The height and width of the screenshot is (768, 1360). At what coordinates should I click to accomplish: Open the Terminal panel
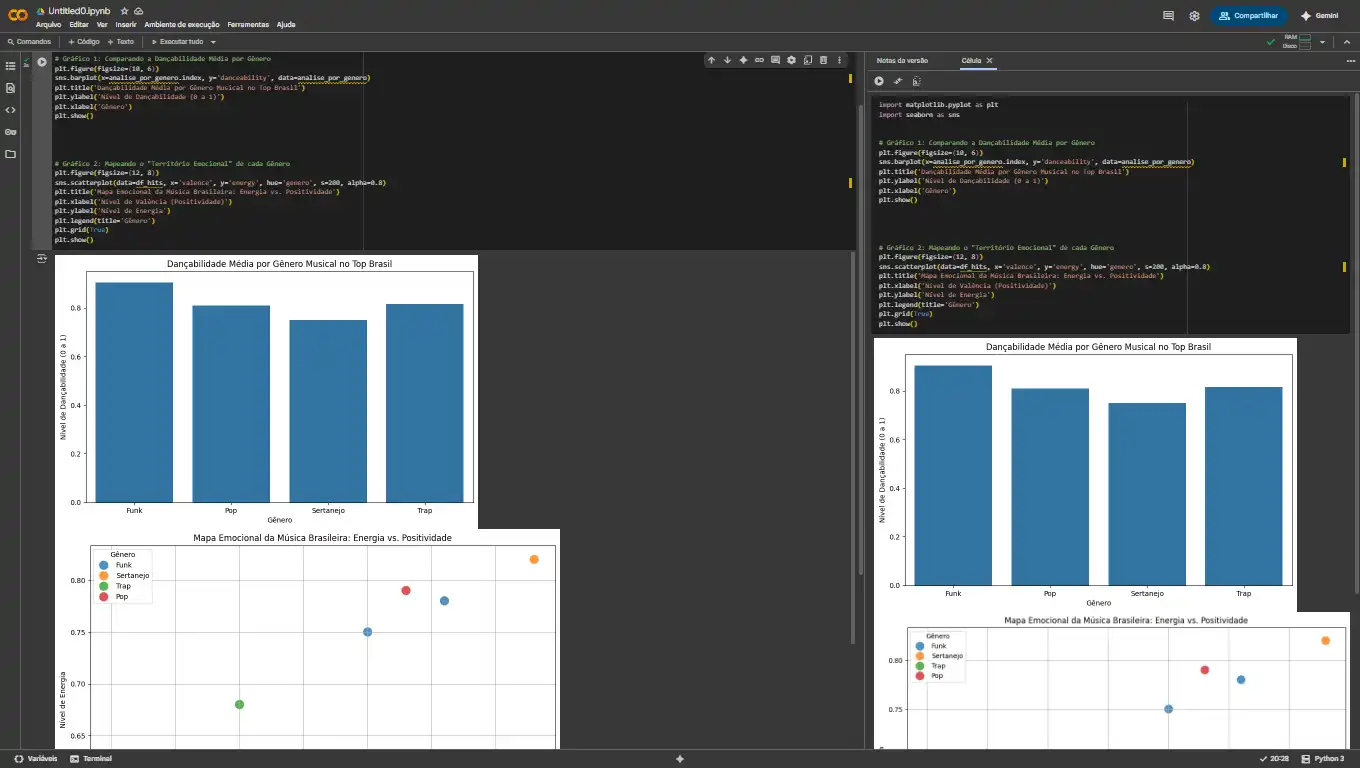coord(91,759)
